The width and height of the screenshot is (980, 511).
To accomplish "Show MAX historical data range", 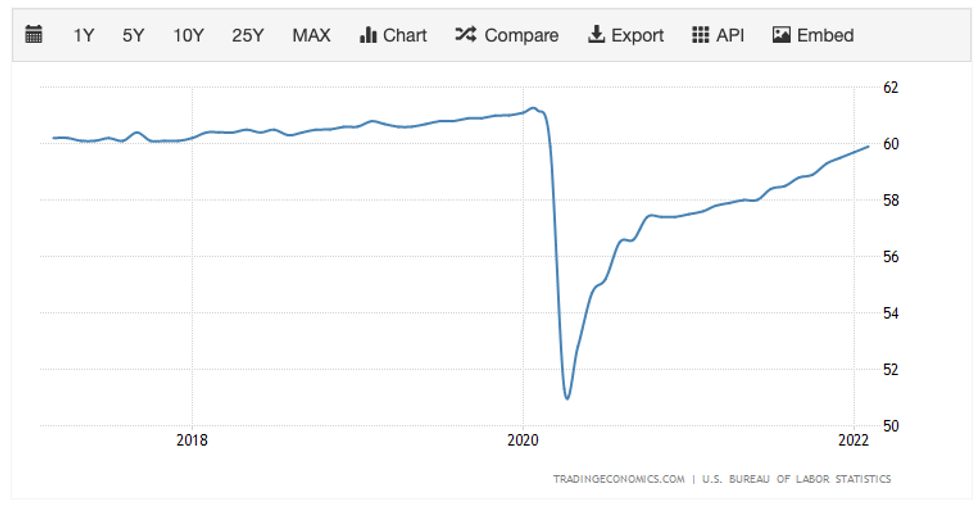I will (x=311, y=35).
